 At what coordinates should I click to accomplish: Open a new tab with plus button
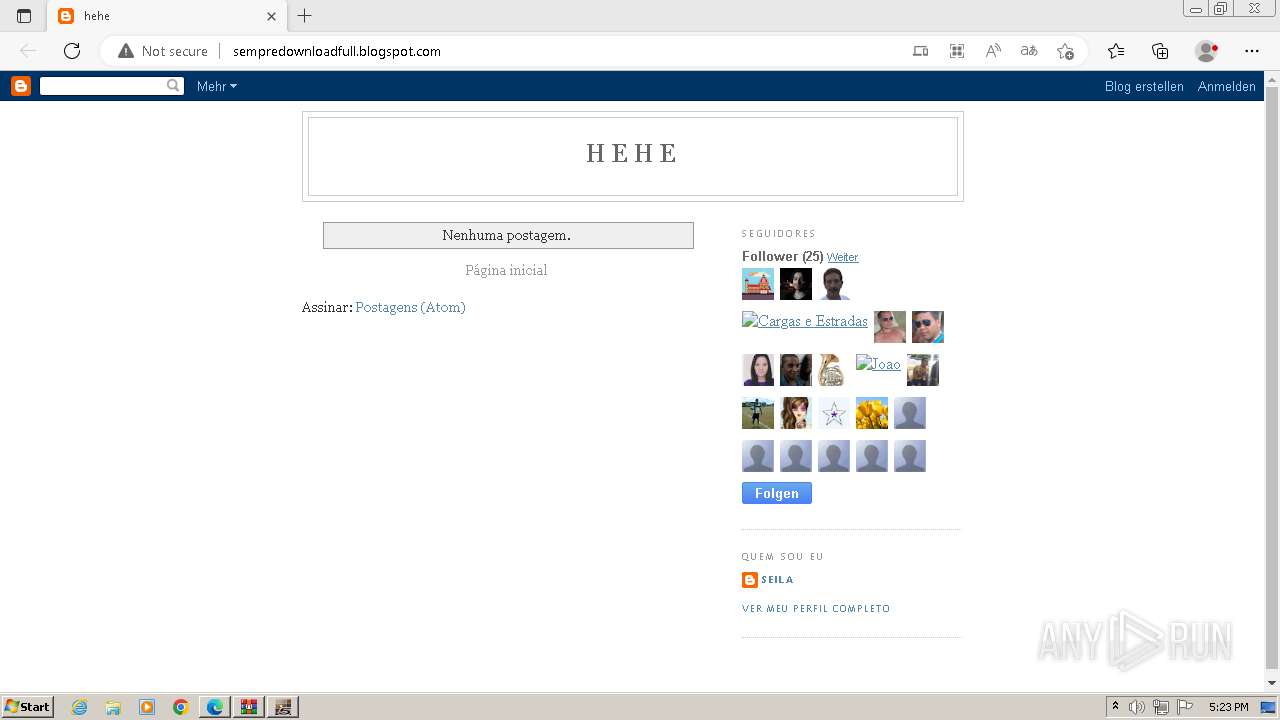305,16
